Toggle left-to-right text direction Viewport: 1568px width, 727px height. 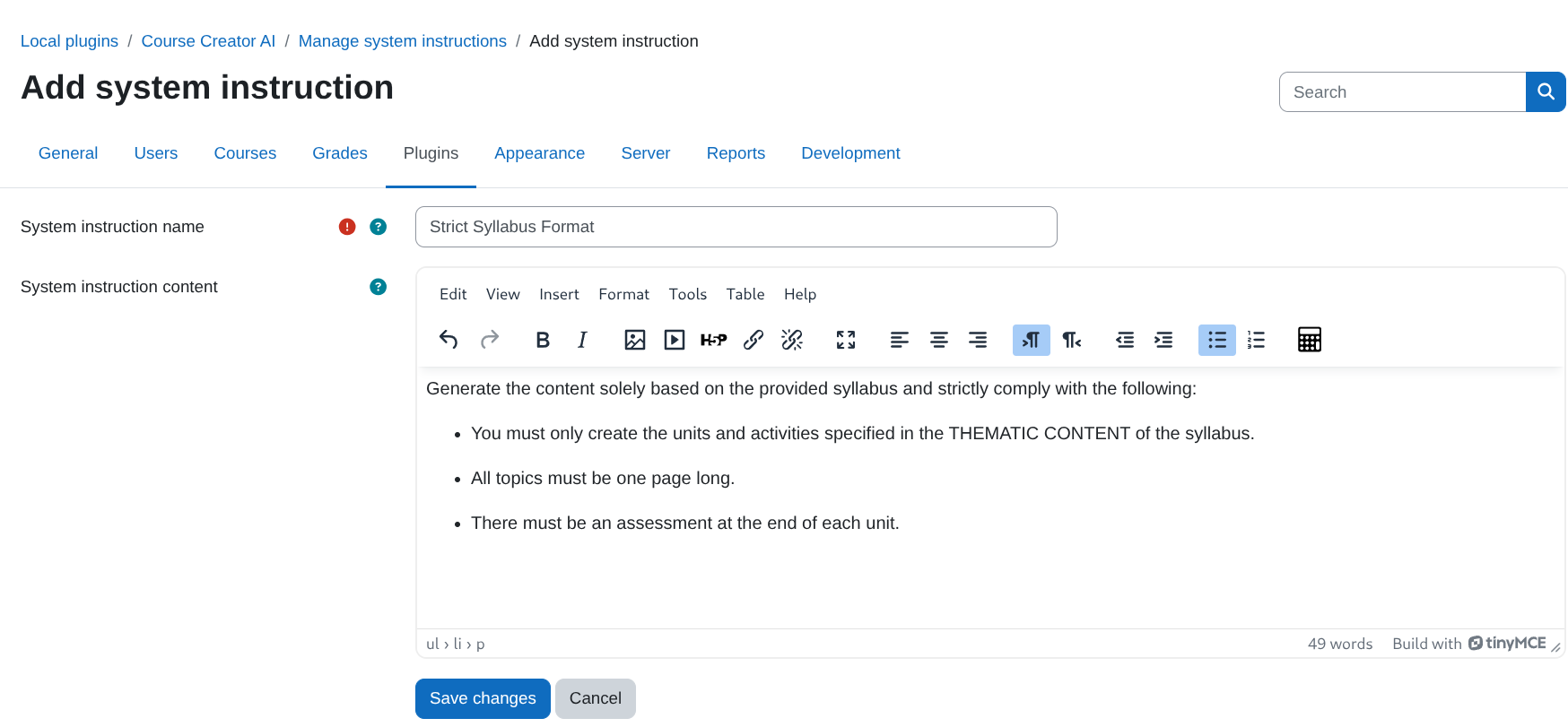[1032, 340]
